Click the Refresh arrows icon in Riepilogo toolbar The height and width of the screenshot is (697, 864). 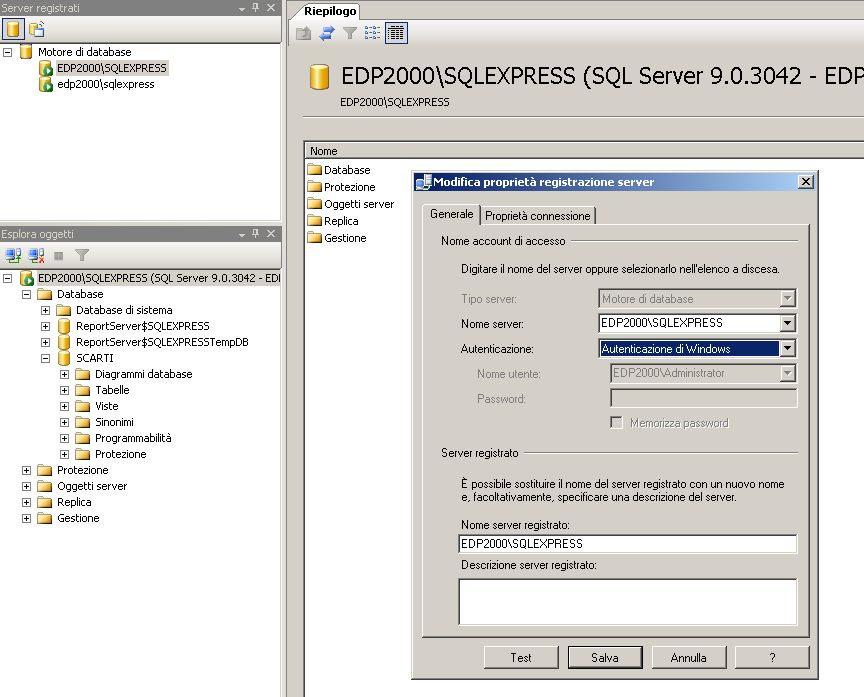click(327, 34)
